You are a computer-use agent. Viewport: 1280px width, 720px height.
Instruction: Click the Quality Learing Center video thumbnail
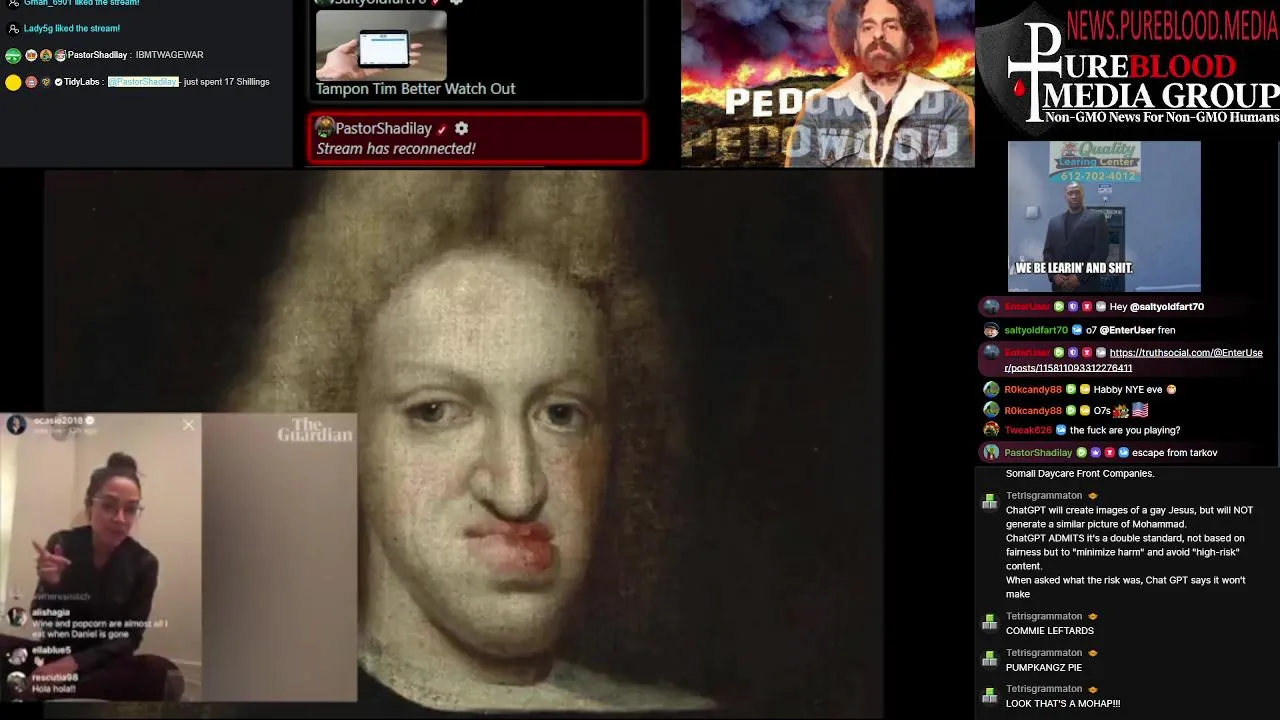pyautogui.click(x=1104, y=215)
